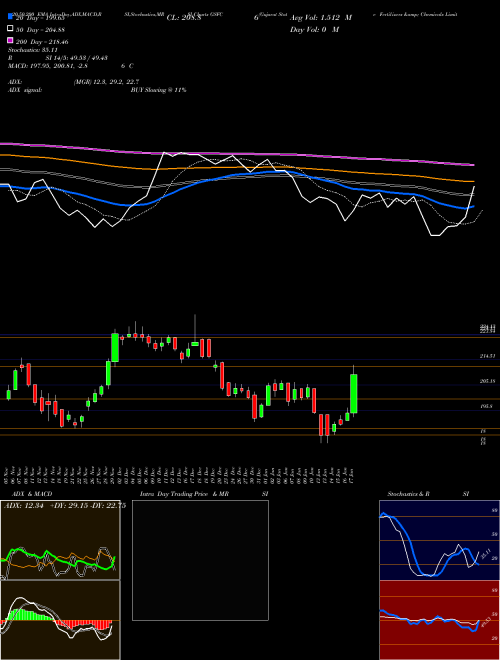Click the 214.51 price axis label

coord(487,356)
